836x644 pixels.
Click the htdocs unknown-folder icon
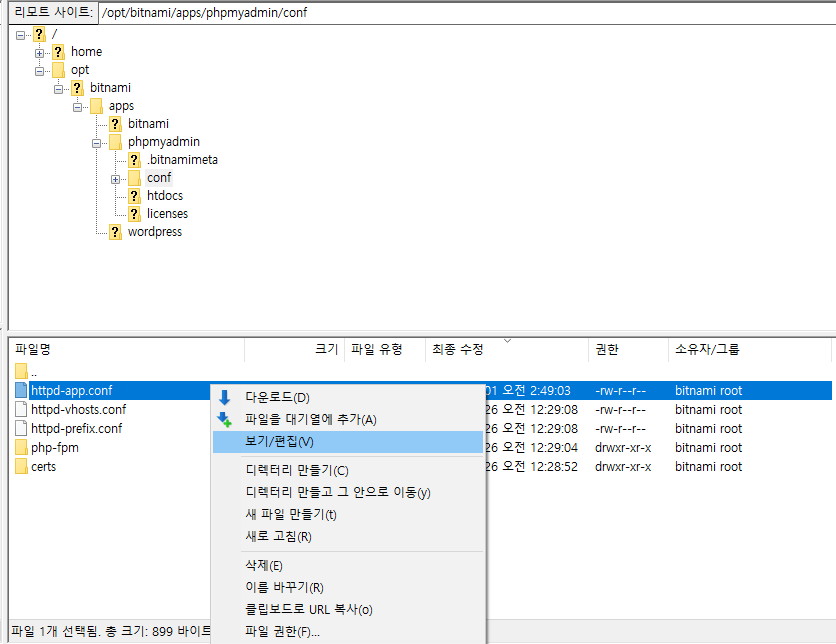click(x=134, y=196)
